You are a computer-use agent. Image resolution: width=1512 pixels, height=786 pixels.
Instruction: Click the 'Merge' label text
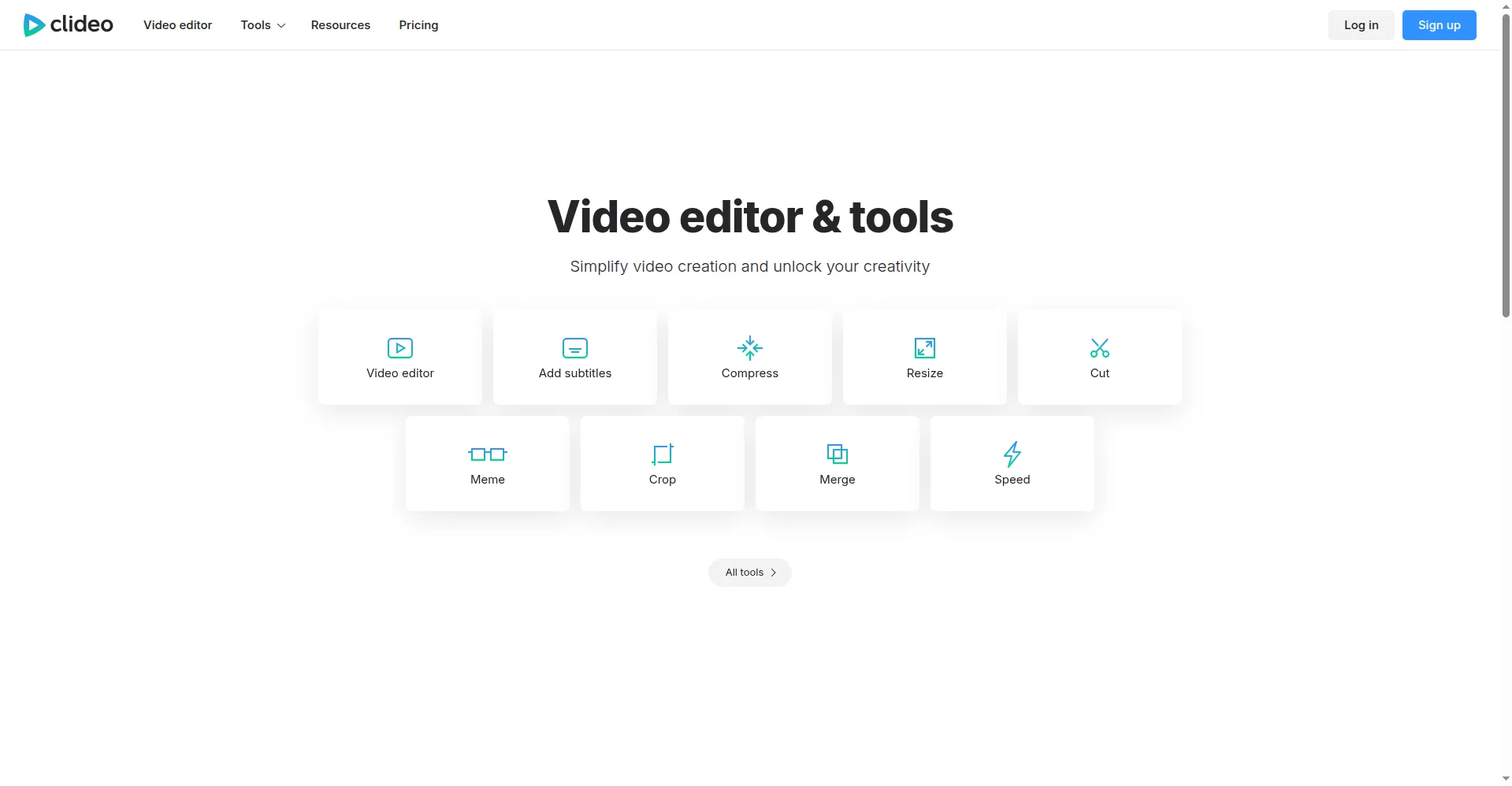click(x=838, y=480)
